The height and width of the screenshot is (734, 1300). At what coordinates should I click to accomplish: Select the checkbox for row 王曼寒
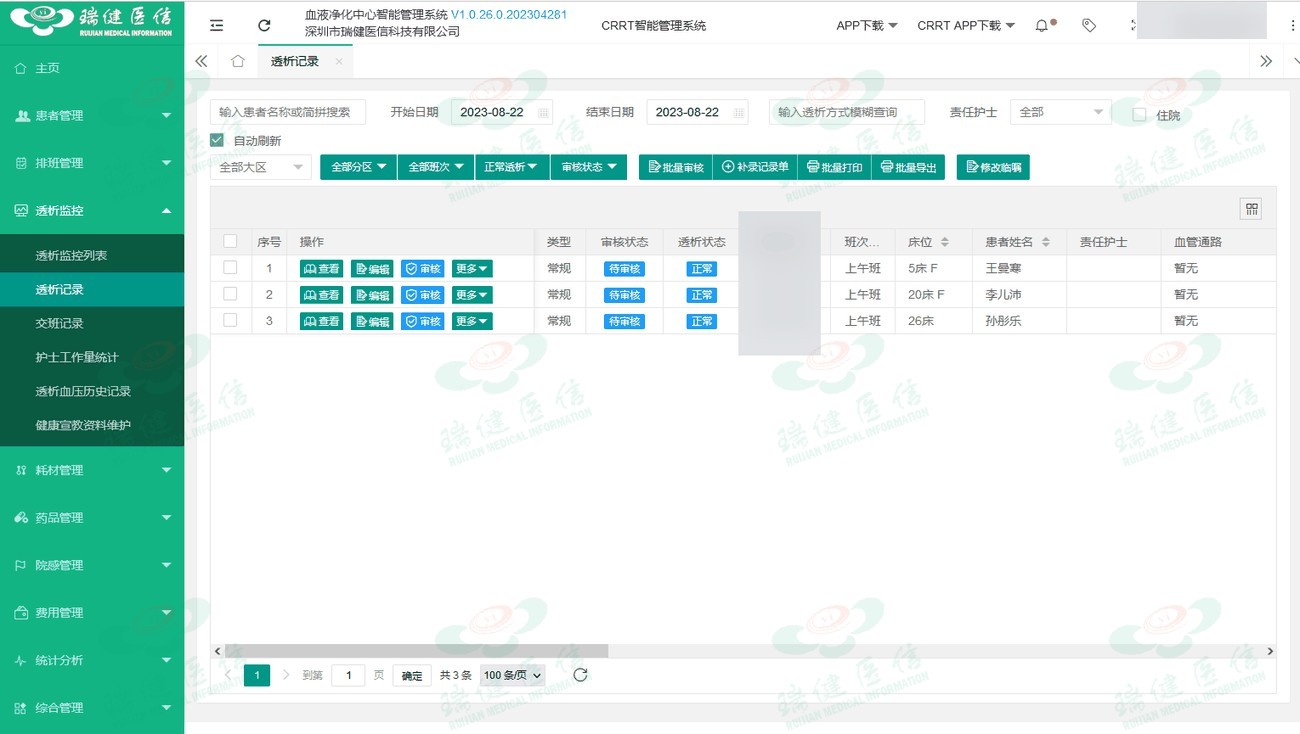(230, 268)
